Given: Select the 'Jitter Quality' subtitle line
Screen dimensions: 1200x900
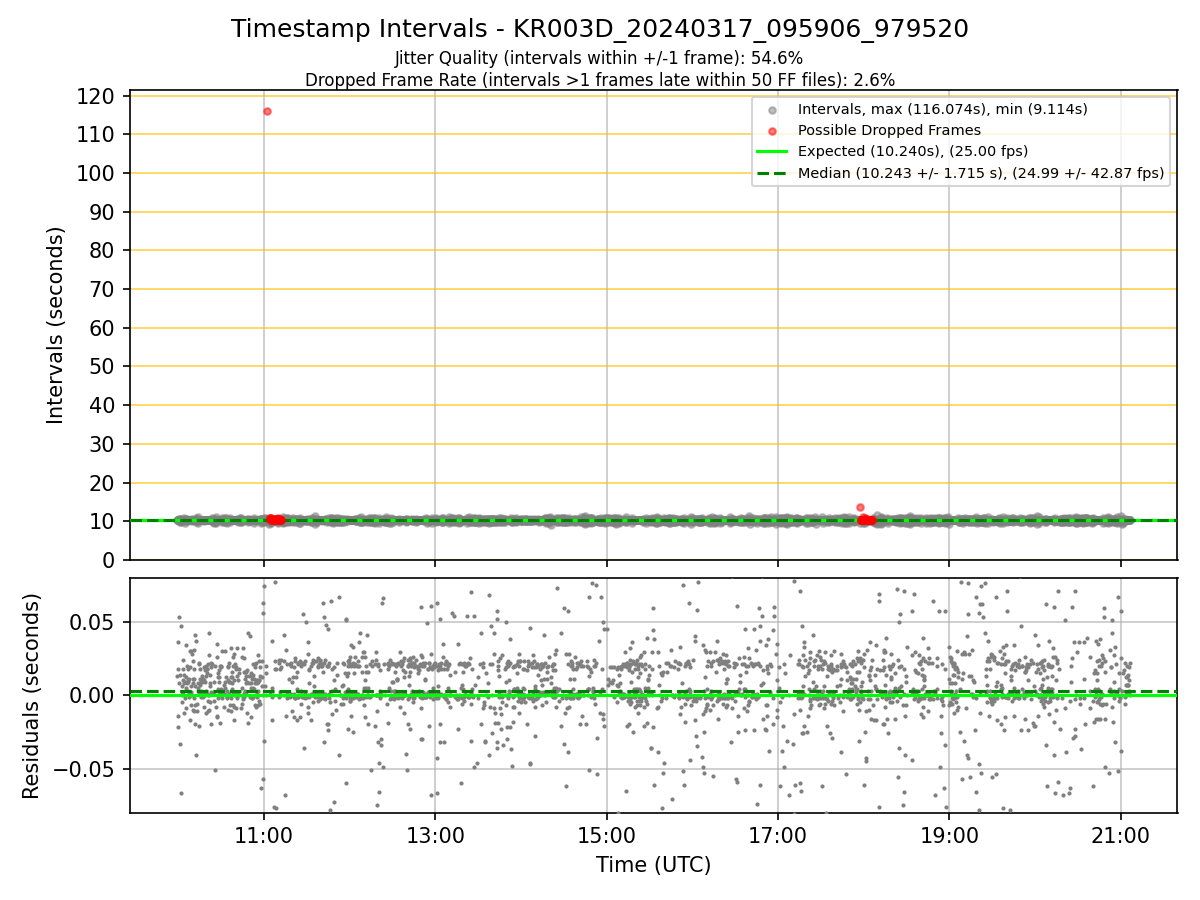Looking at the screenshot, I should click(x=599, y=58).
